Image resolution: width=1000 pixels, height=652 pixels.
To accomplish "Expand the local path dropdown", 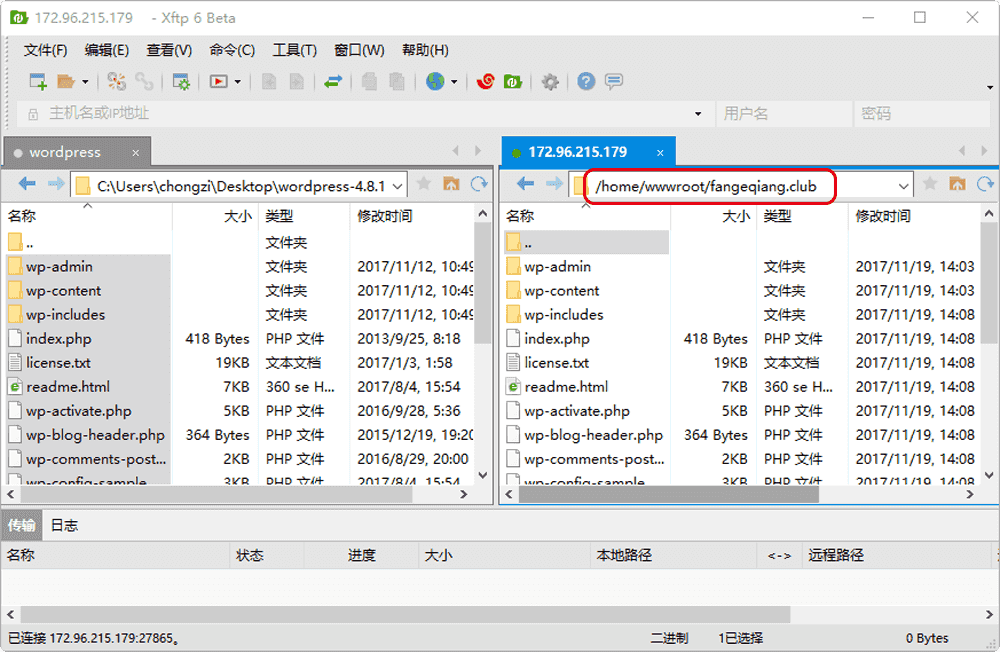I will coord(396,185).
